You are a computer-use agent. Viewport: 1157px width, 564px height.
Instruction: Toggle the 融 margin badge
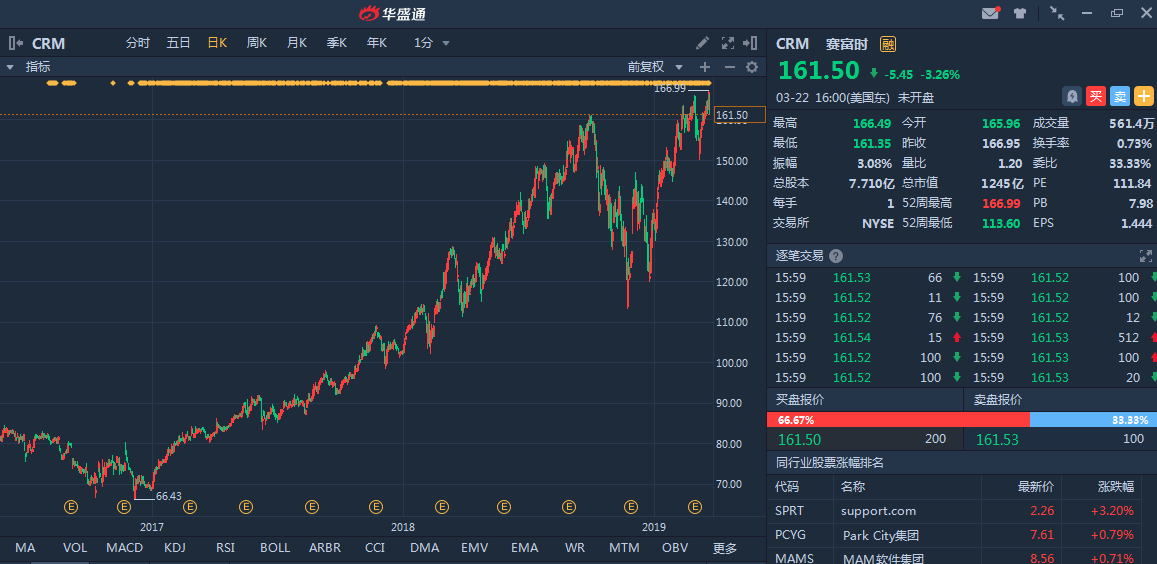[x=888, y=43]
